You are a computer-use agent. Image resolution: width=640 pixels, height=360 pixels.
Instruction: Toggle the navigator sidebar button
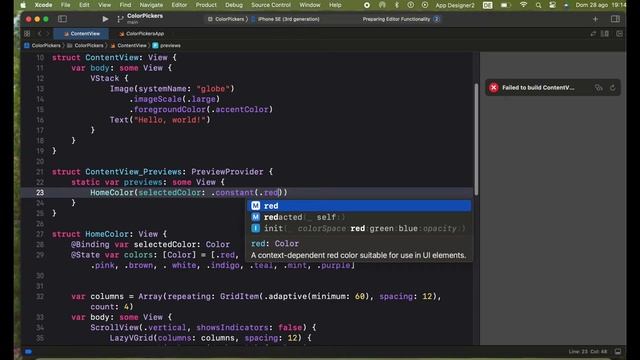pos(62,19)
